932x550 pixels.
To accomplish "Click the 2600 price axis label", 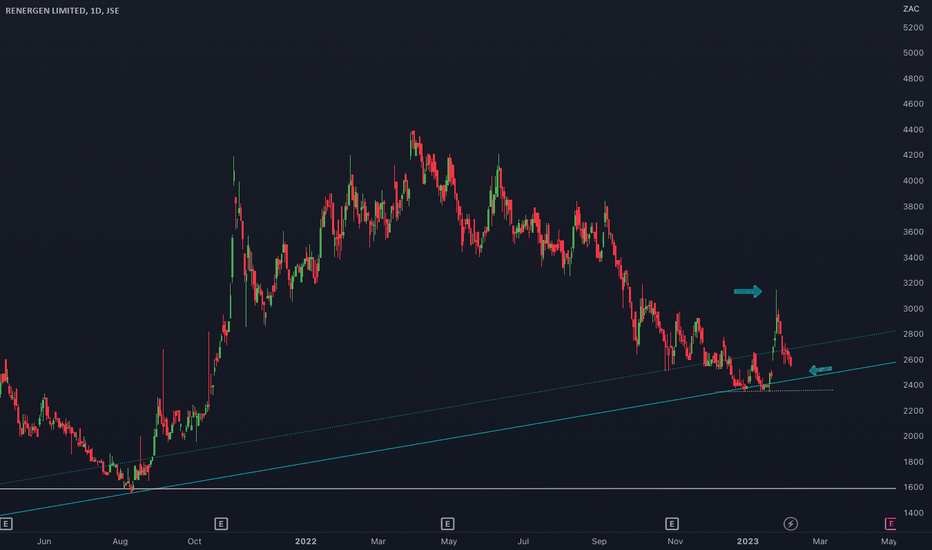I will (913, 360).
